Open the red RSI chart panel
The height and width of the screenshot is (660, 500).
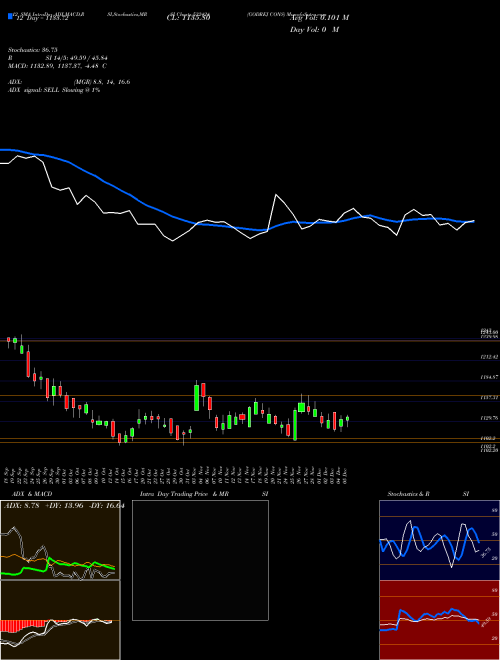[x=439, y=620]
